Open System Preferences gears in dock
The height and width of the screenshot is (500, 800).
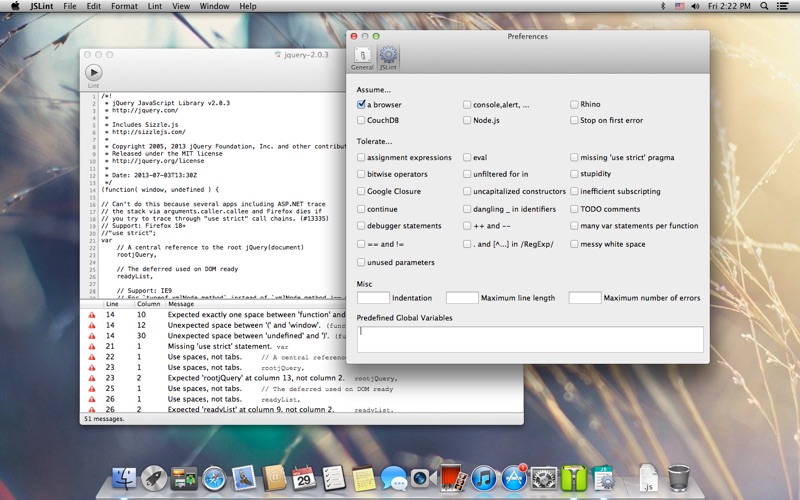pos(544,478)
